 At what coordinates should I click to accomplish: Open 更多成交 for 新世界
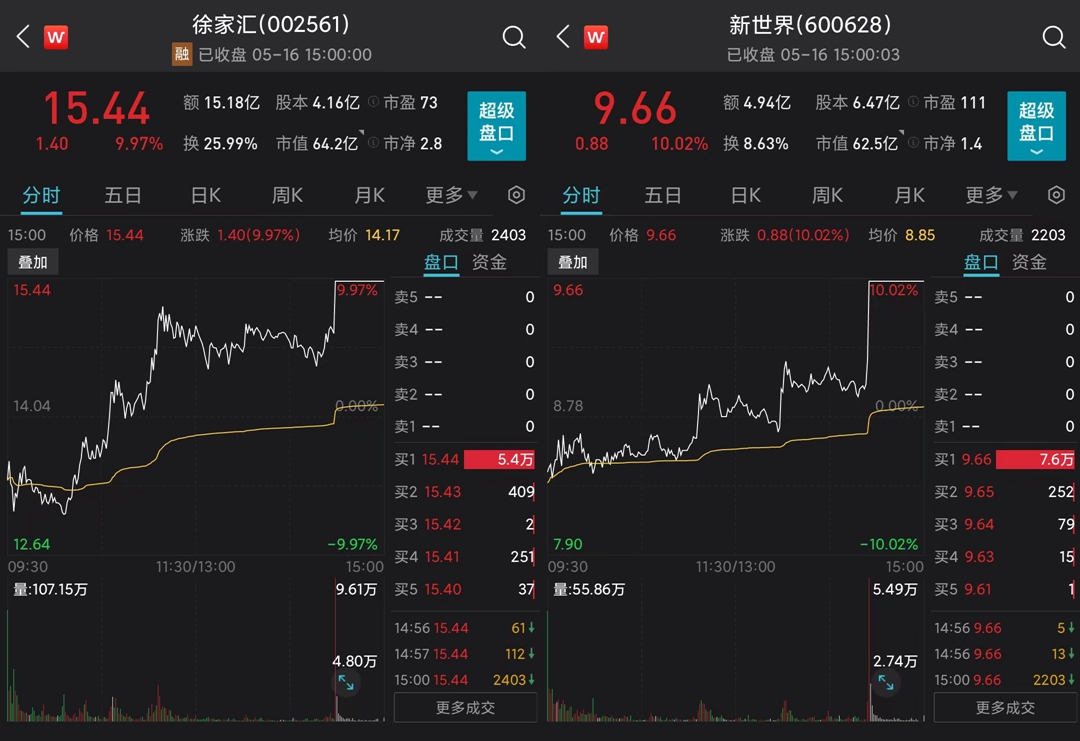1005,708
